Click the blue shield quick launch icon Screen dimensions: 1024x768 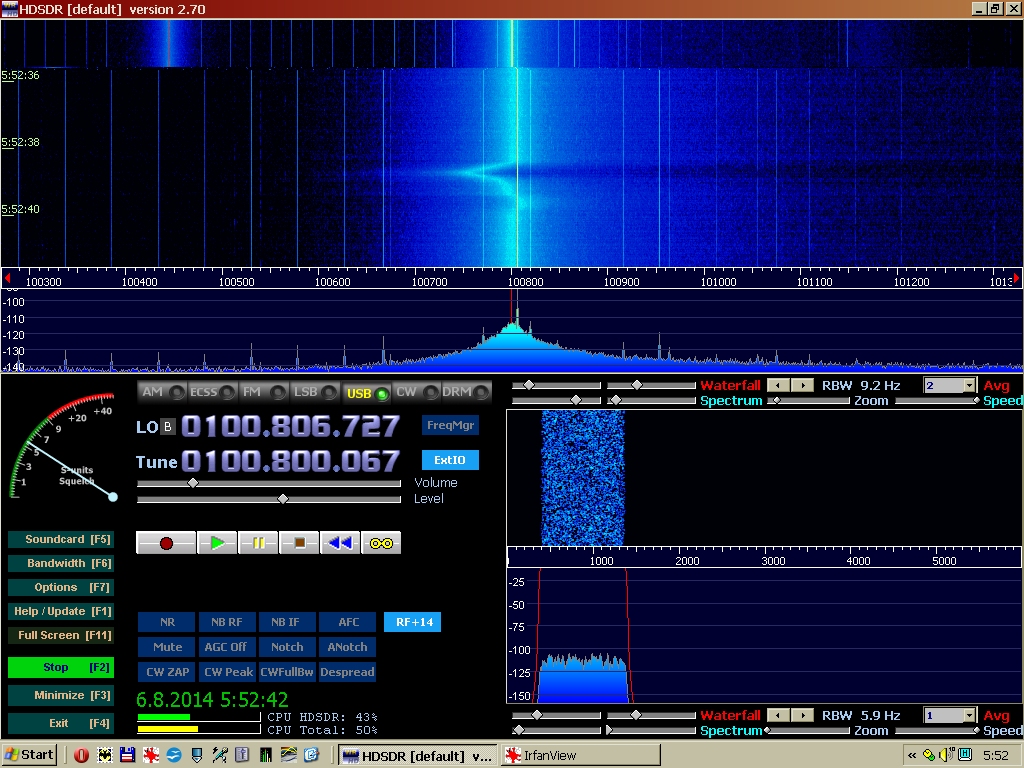coord(197,755)
